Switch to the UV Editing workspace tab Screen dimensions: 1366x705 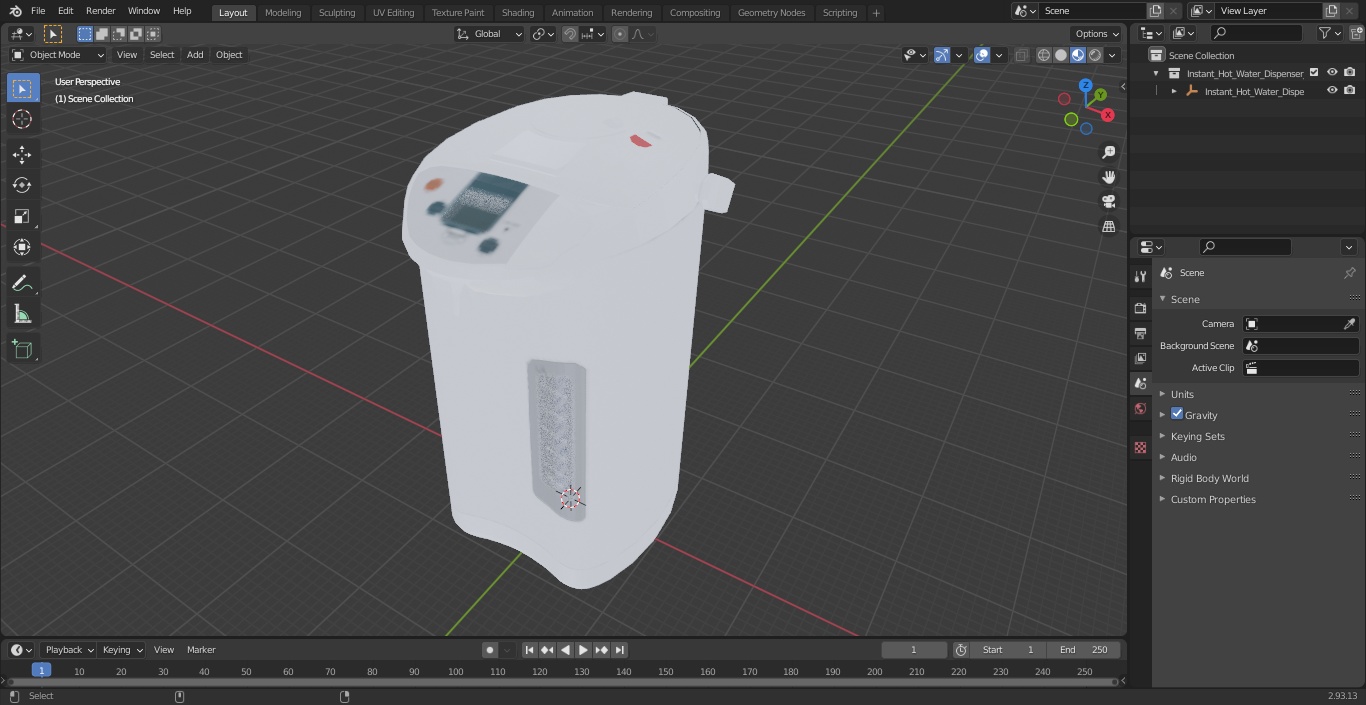393,13
